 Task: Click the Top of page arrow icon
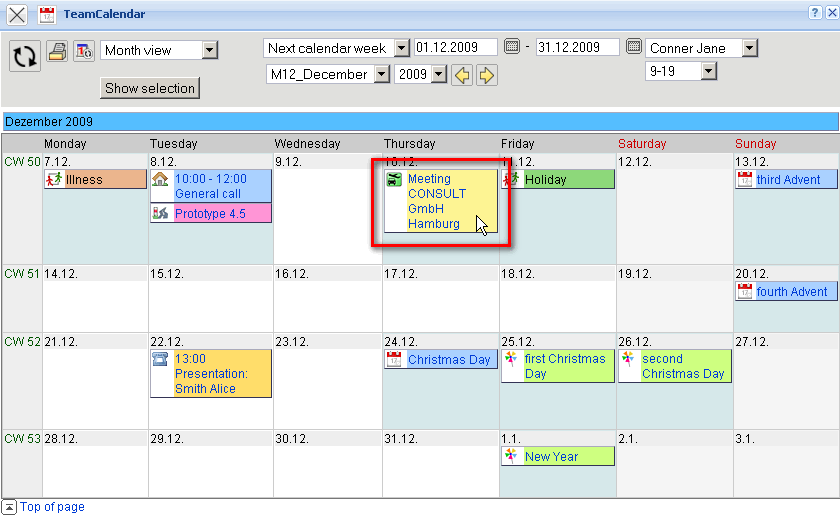tap(9, 507)
